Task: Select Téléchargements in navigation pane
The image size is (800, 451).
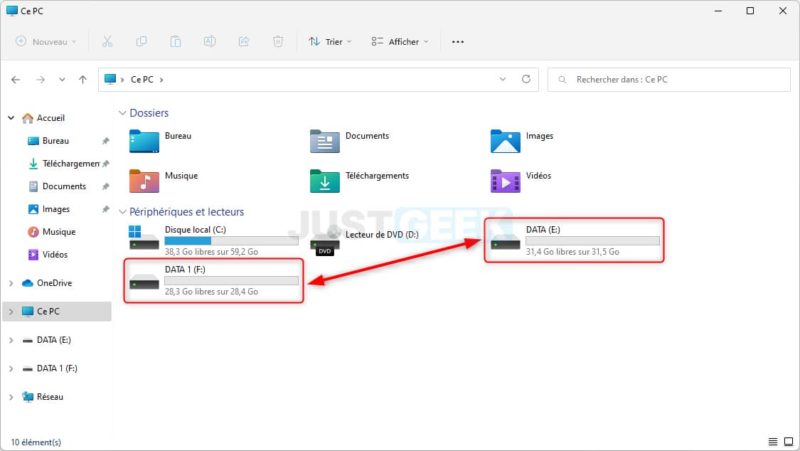Action: tap(70, 163)
